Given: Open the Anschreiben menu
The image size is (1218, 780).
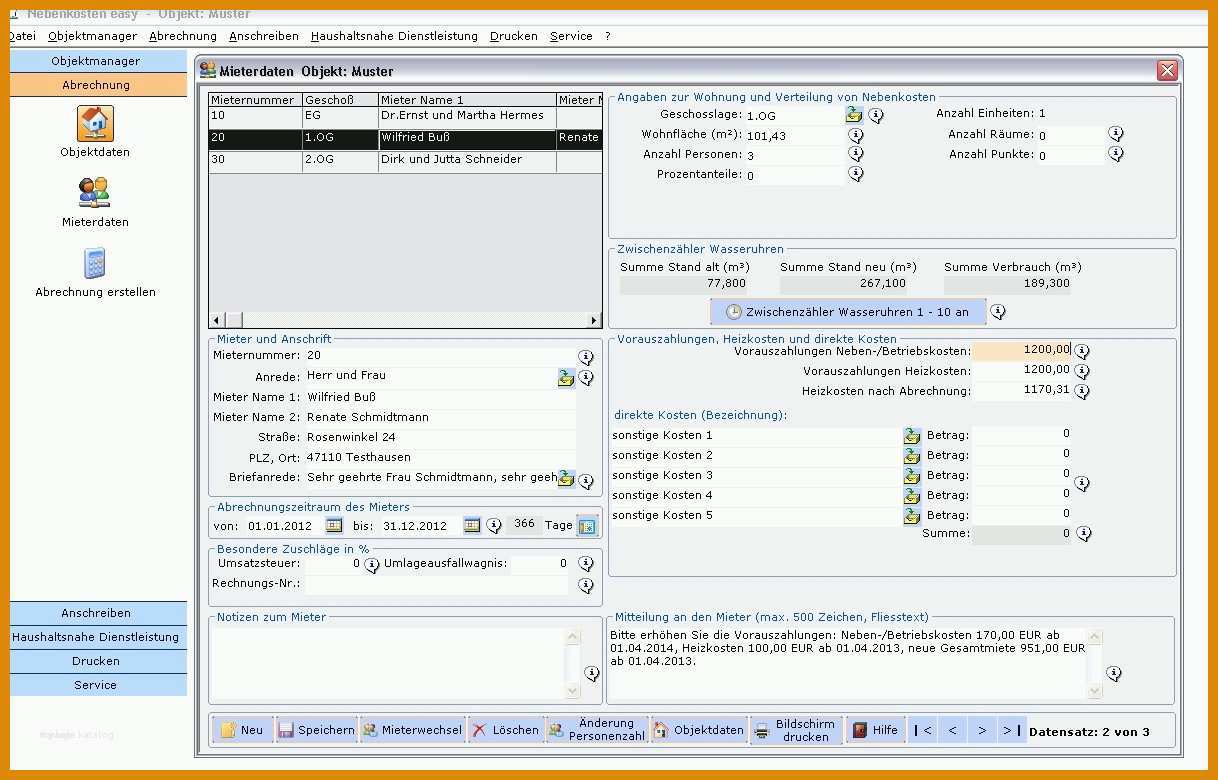Looking at the screenshot, I should 264,36.
